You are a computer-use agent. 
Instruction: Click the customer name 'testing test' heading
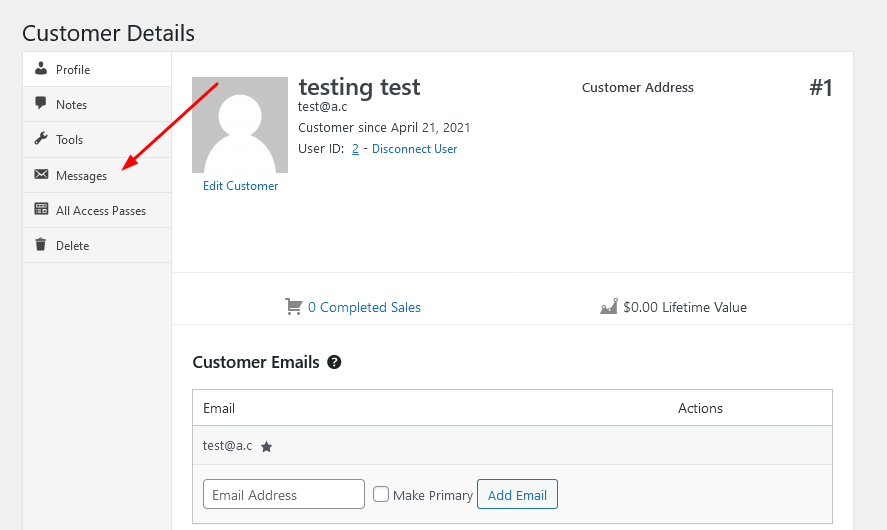pyautogui.click(x=359, y=87)
